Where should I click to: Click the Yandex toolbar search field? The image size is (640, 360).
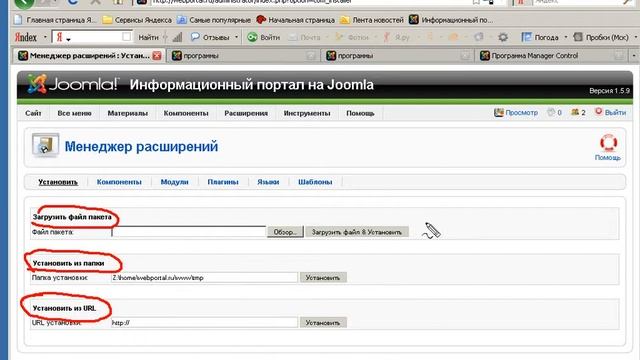click(92, 37)
